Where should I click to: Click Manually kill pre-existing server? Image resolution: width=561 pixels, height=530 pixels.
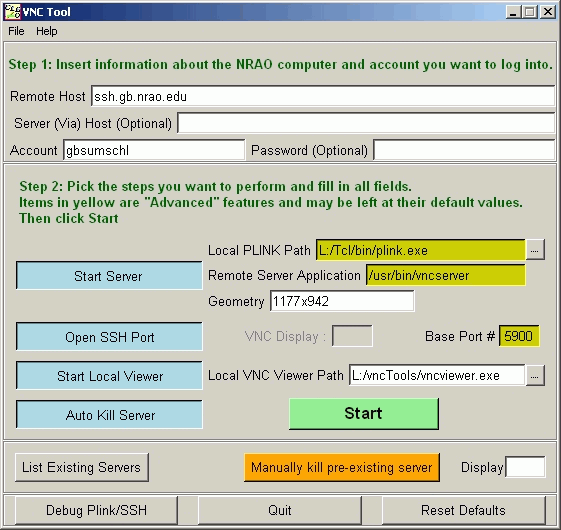click(342, 467)
